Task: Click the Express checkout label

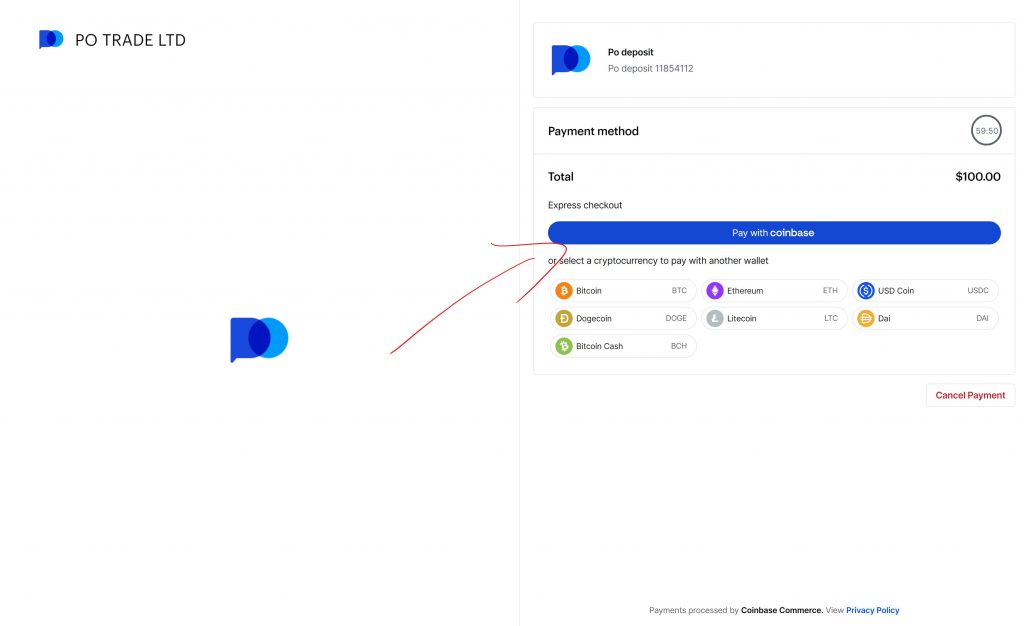Action: [585, 205]
